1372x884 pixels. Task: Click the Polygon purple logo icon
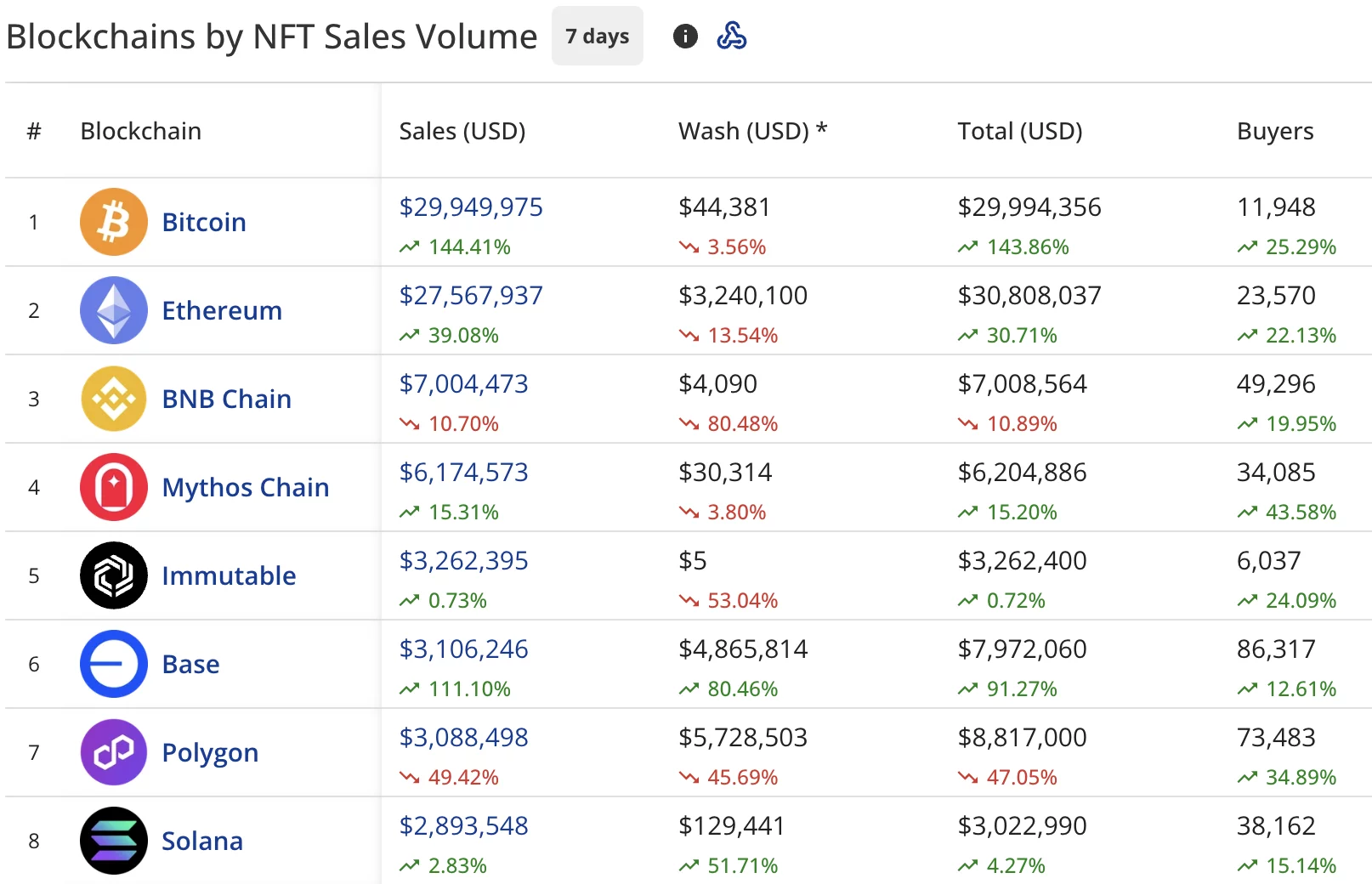(x=113, y=752)
